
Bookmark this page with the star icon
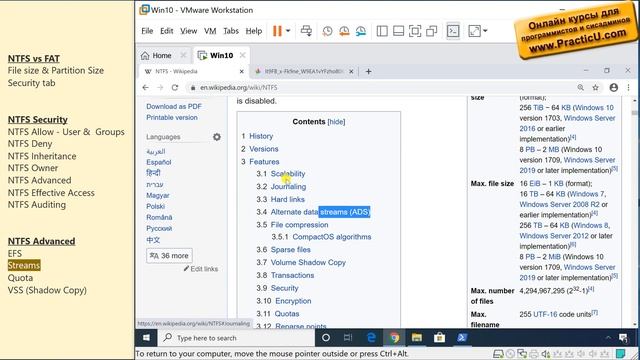click(596, 87)
